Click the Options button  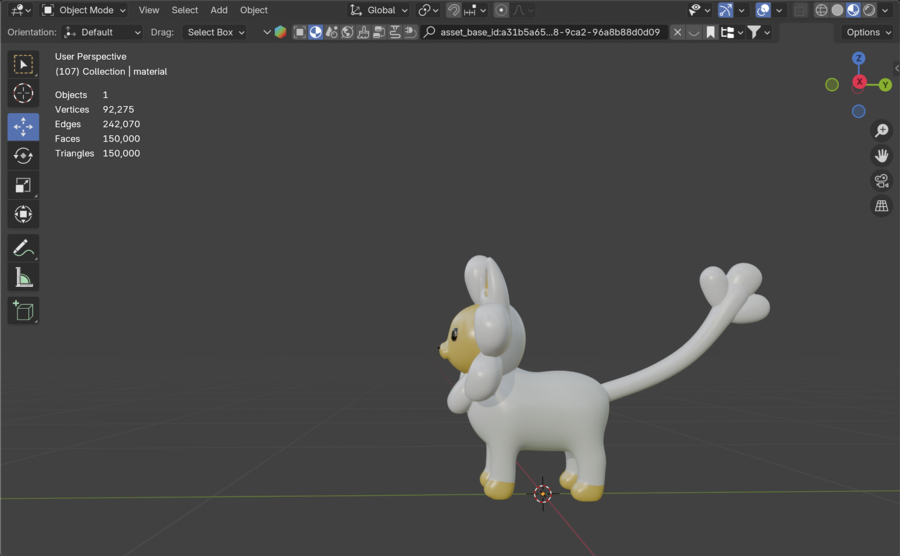[866, 32]
